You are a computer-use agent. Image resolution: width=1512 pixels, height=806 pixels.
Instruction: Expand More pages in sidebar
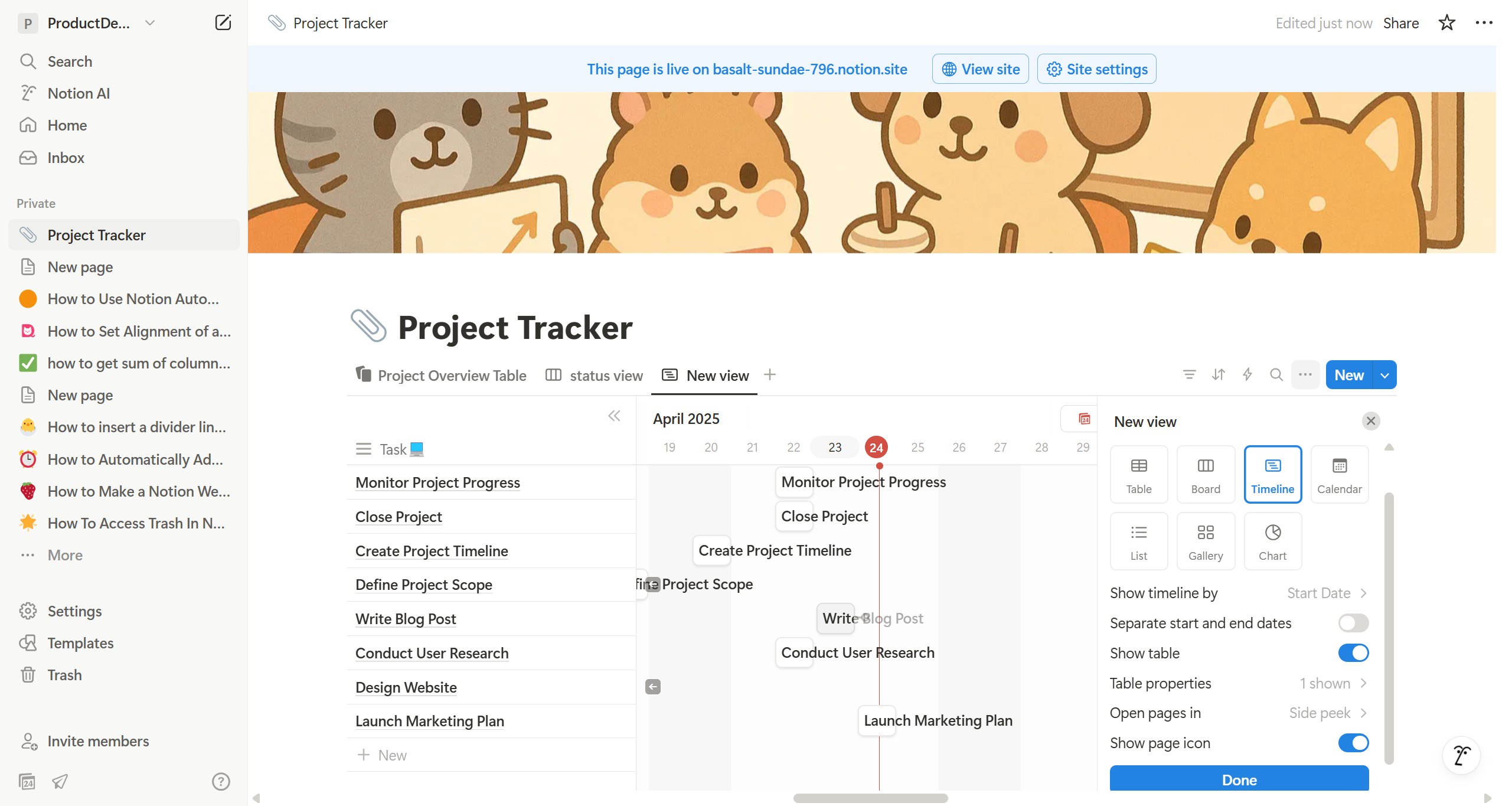(x=124, y=555)
